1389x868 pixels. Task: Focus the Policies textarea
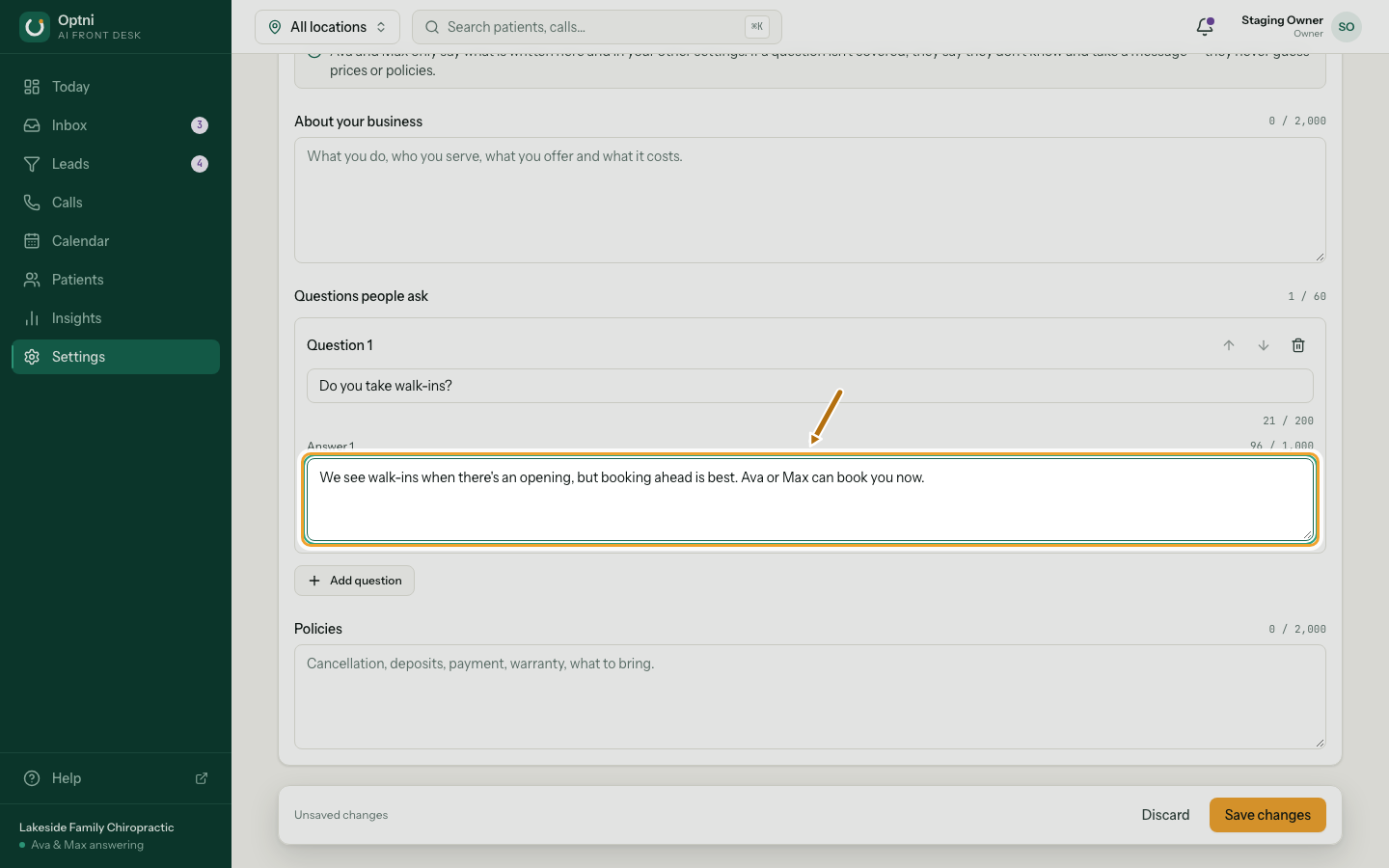click(x=810, y=696)
